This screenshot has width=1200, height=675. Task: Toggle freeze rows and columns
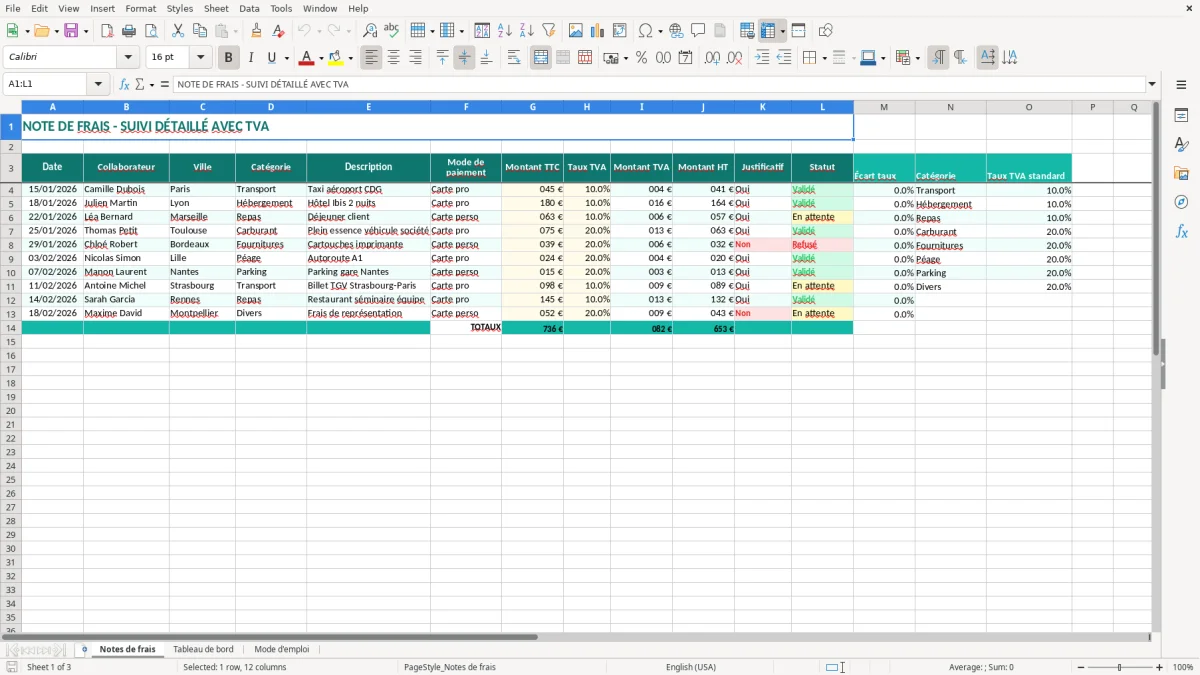pos(768,31)
